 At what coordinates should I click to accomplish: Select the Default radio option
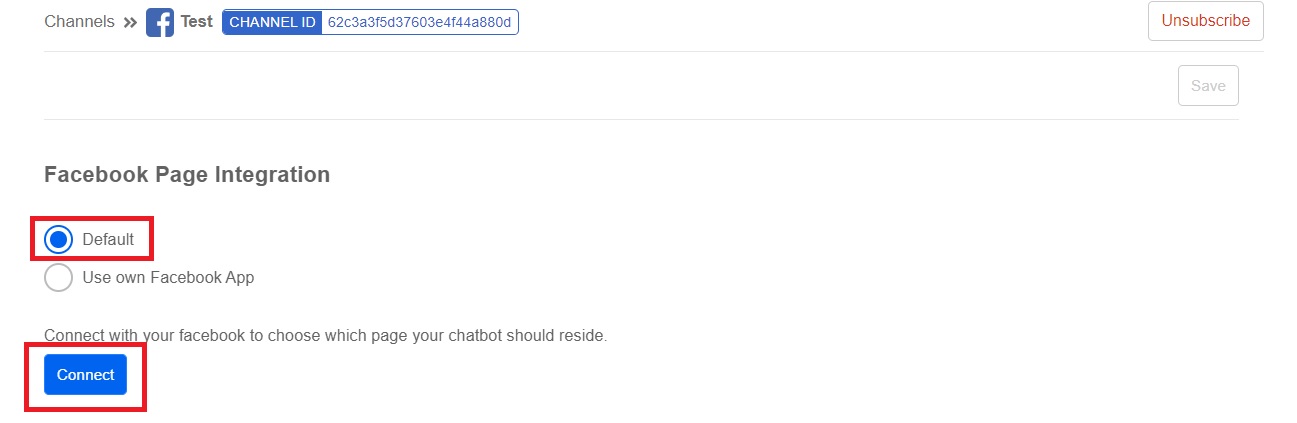[x=59, y=240]
